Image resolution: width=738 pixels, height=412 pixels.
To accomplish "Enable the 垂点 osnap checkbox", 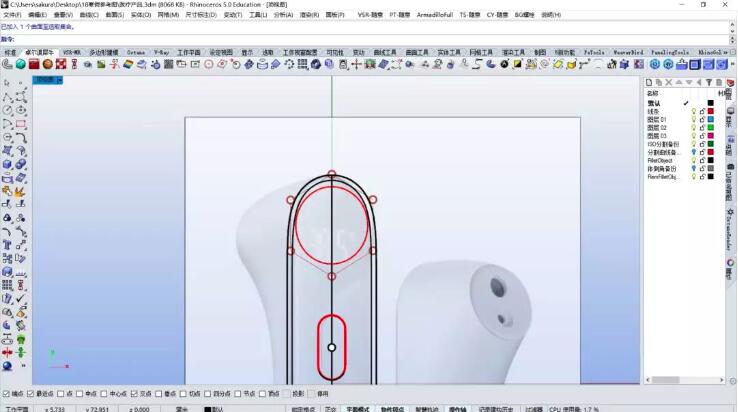I will pos(159,394).
